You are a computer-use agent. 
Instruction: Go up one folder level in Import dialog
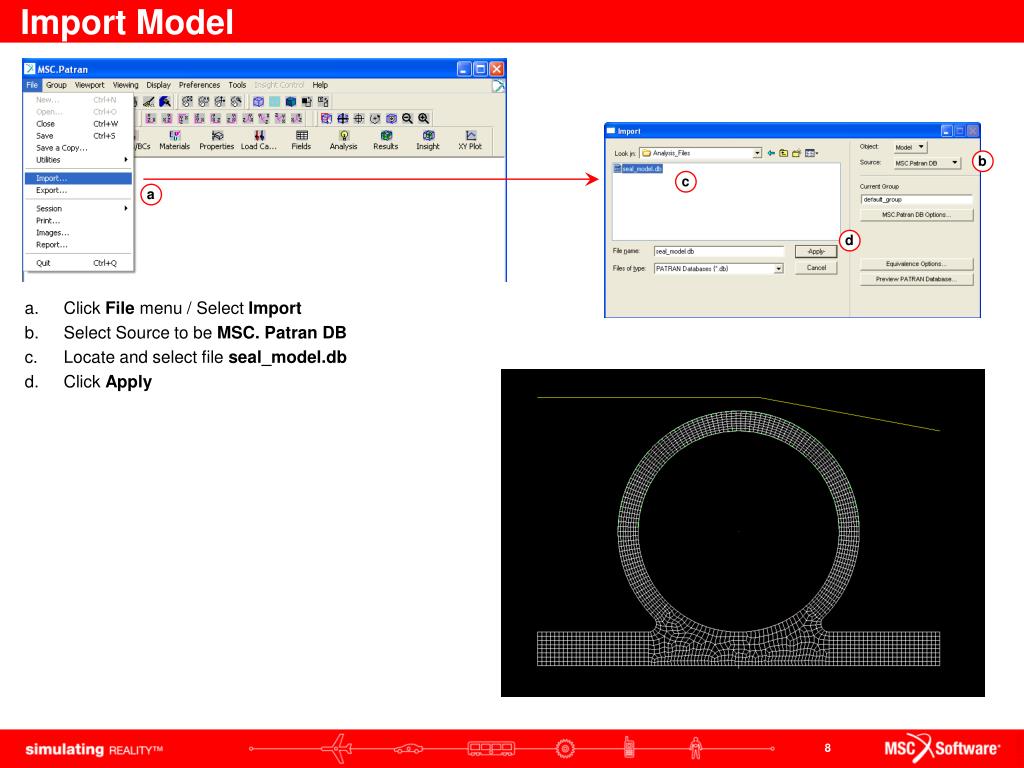click(x=784, y=153)
